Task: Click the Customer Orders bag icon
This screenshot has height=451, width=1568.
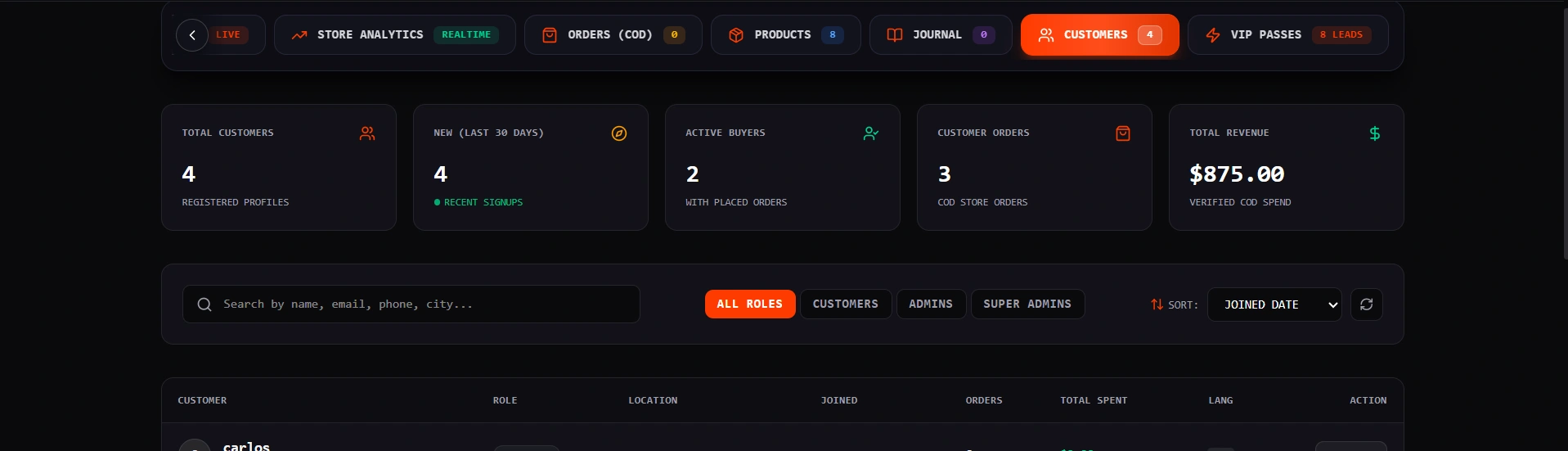Action: tap(1123, 133)
